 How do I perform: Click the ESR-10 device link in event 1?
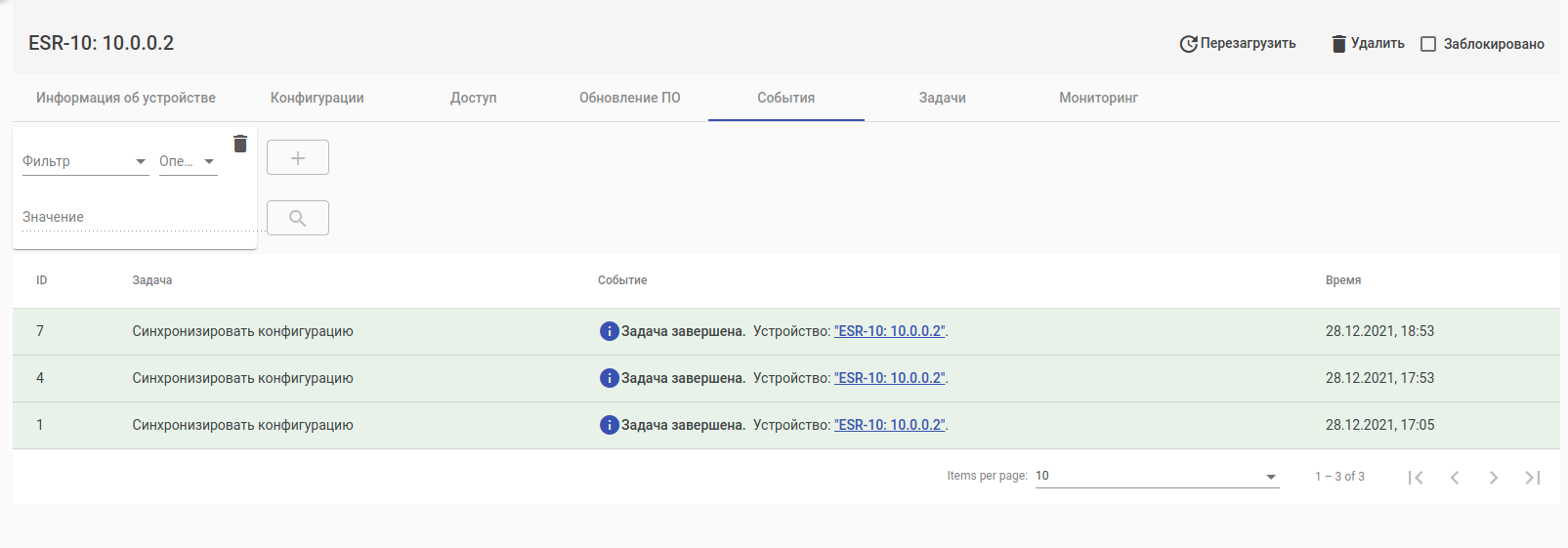(x=889, y=425)
